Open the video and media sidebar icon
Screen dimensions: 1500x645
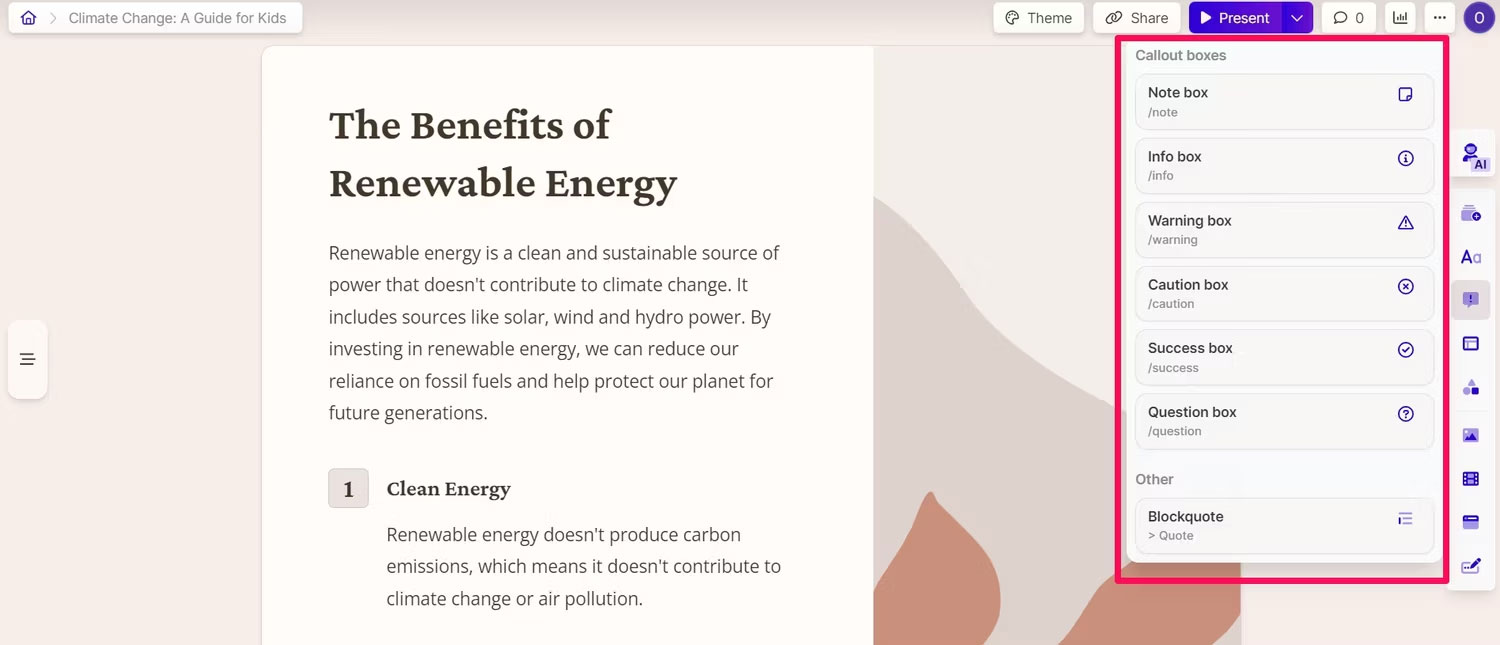(1471, 479)
